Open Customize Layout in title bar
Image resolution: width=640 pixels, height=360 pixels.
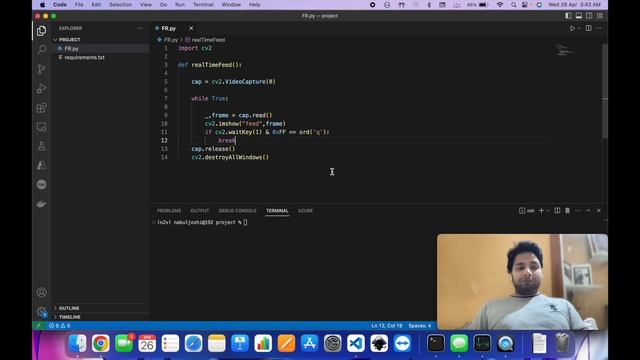click(600, 16)
